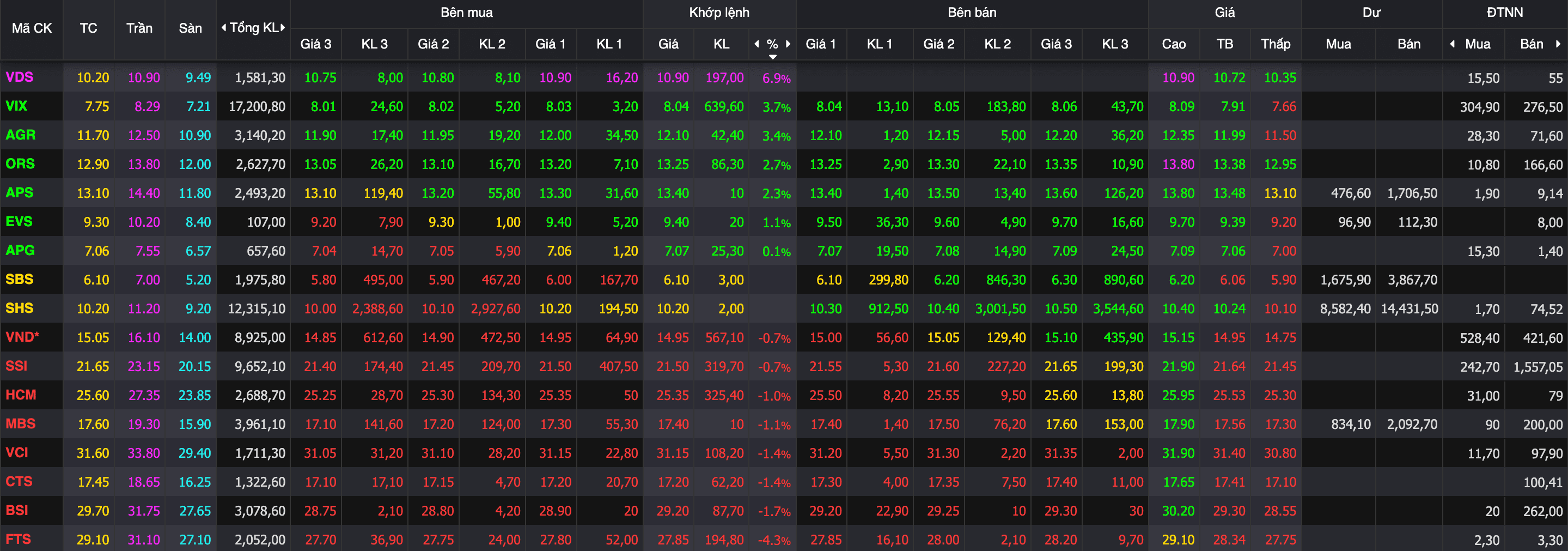
Task: Click the Bên bán KL 3 column header
Action: tap(1115, 44)
